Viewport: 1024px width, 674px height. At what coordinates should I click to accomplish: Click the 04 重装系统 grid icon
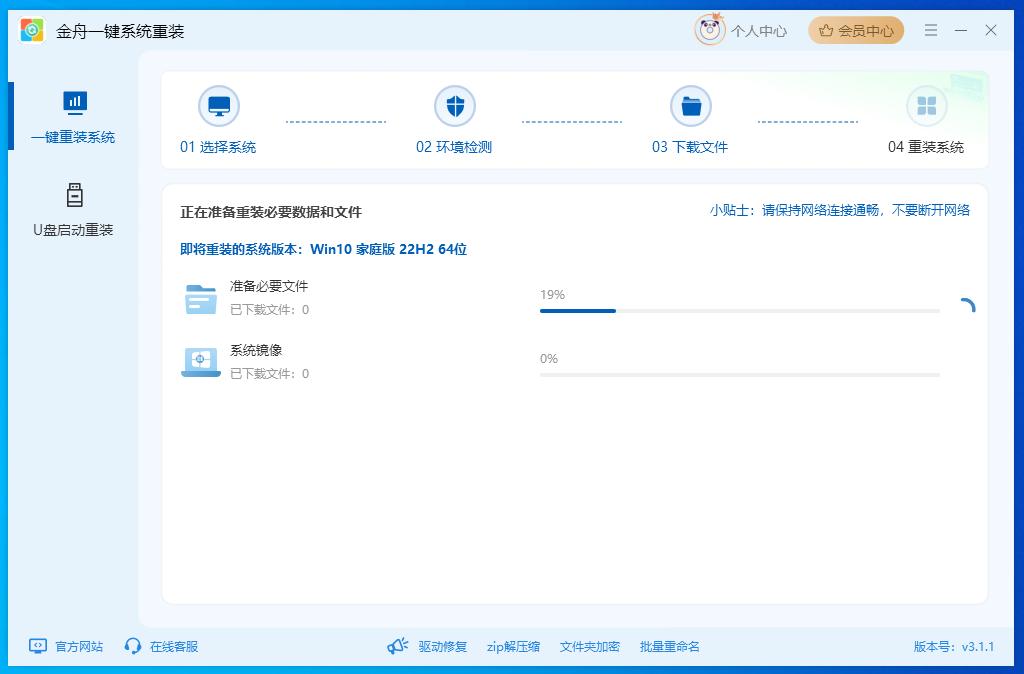click(927, 104)
